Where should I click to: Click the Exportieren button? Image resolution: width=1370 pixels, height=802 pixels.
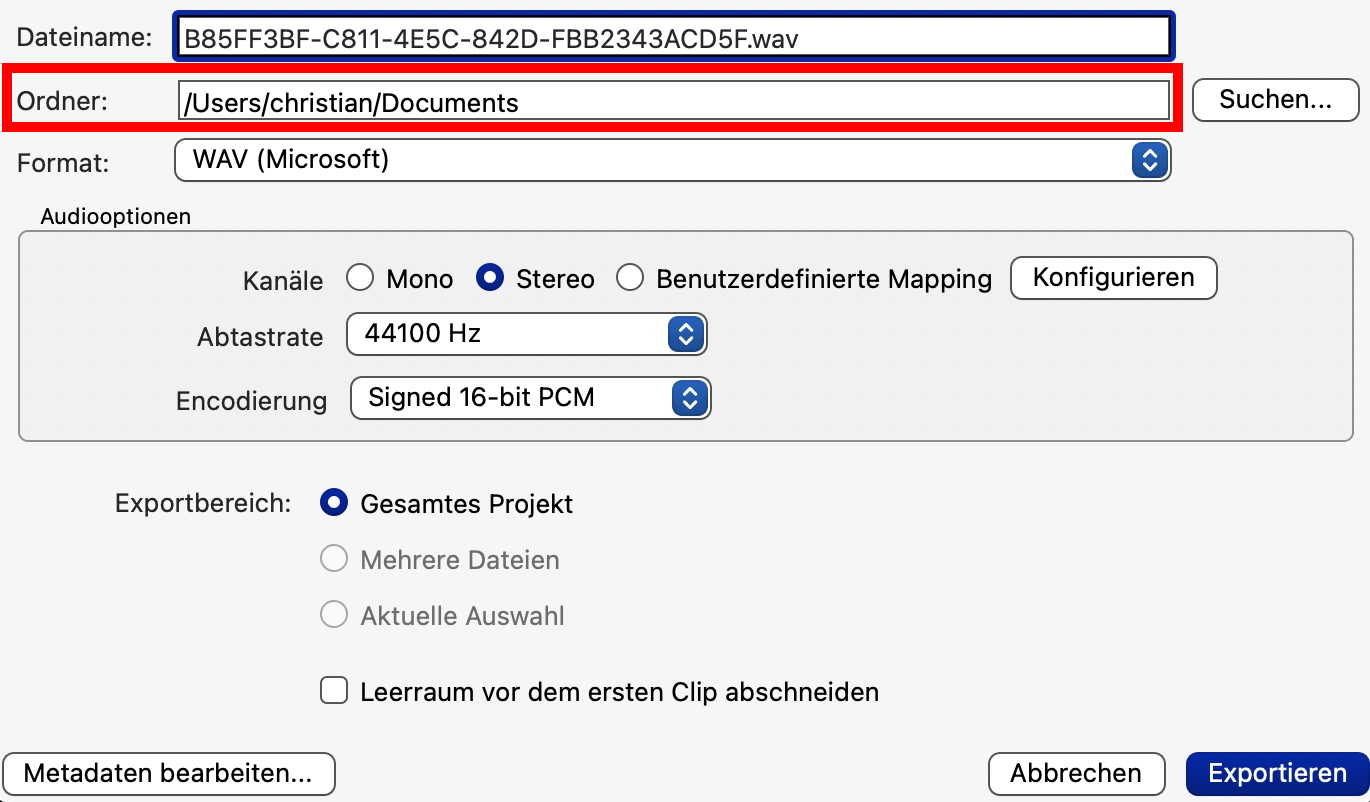click(1277, 773)
